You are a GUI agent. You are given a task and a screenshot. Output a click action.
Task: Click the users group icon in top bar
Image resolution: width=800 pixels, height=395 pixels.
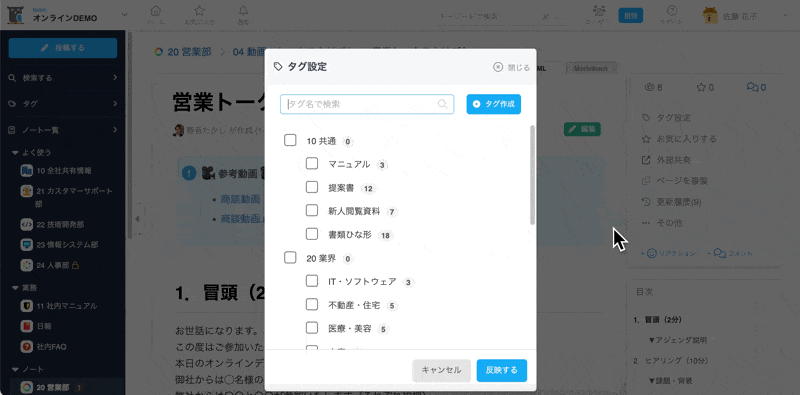(x=599, y=11)
